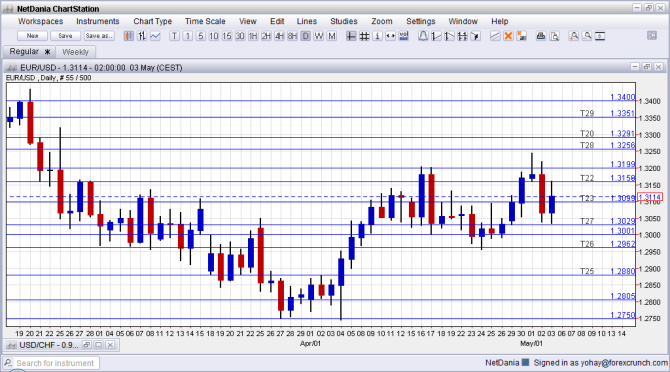Toggle the chart grid icon
Image resolution: width=670 pixels, height=372 pixels.
coord(364,36)
